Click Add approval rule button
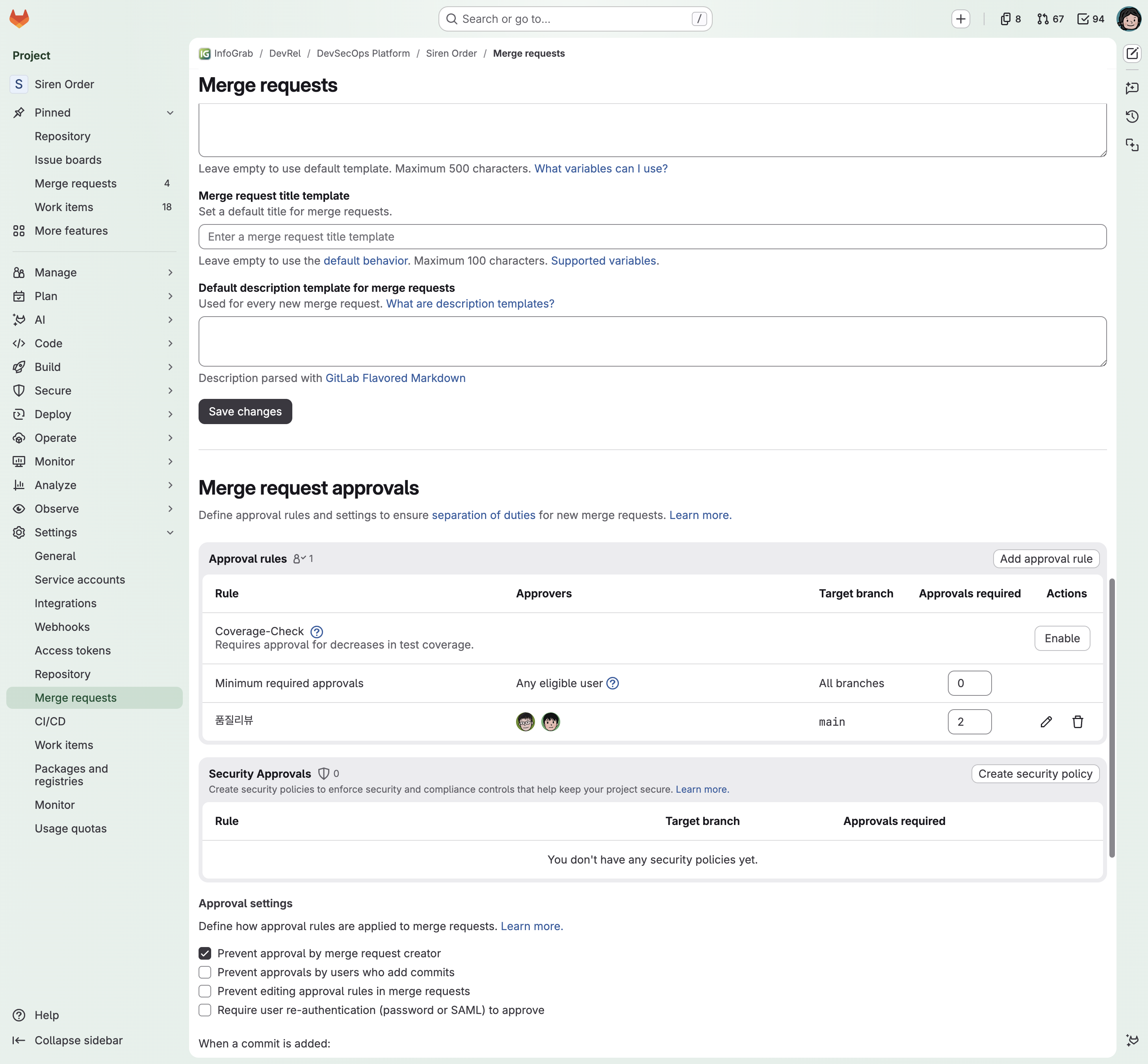This screenshot has width=1148, height=1064. pos(1046,558)
